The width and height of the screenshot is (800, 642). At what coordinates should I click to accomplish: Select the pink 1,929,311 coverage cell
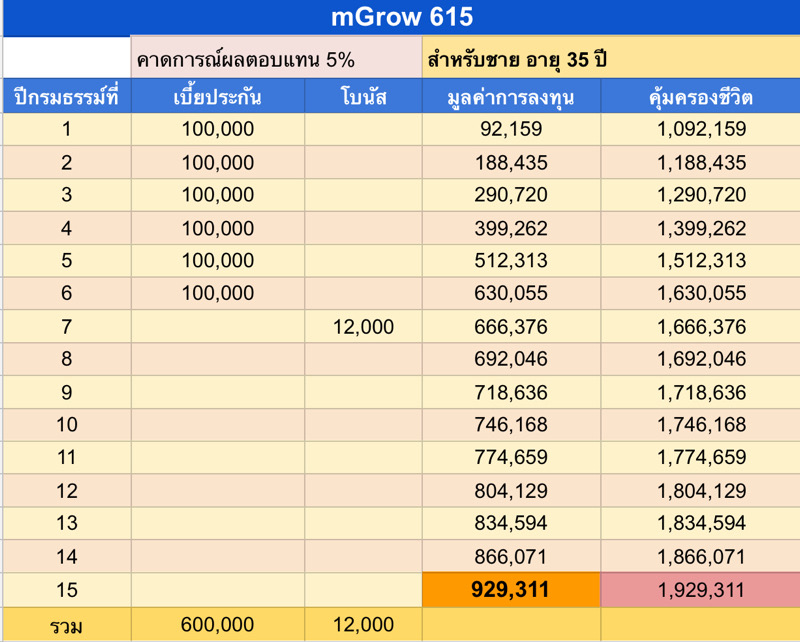pos(700,590)
